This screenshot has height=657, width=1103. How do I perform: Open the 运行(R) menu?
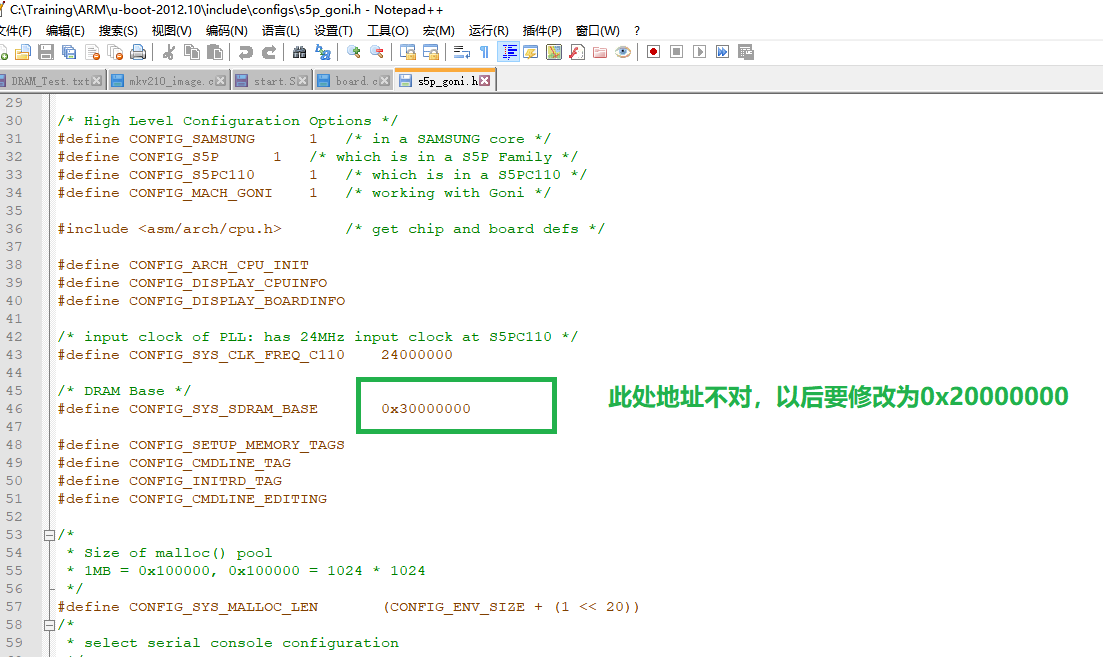(x=488, y=31)
